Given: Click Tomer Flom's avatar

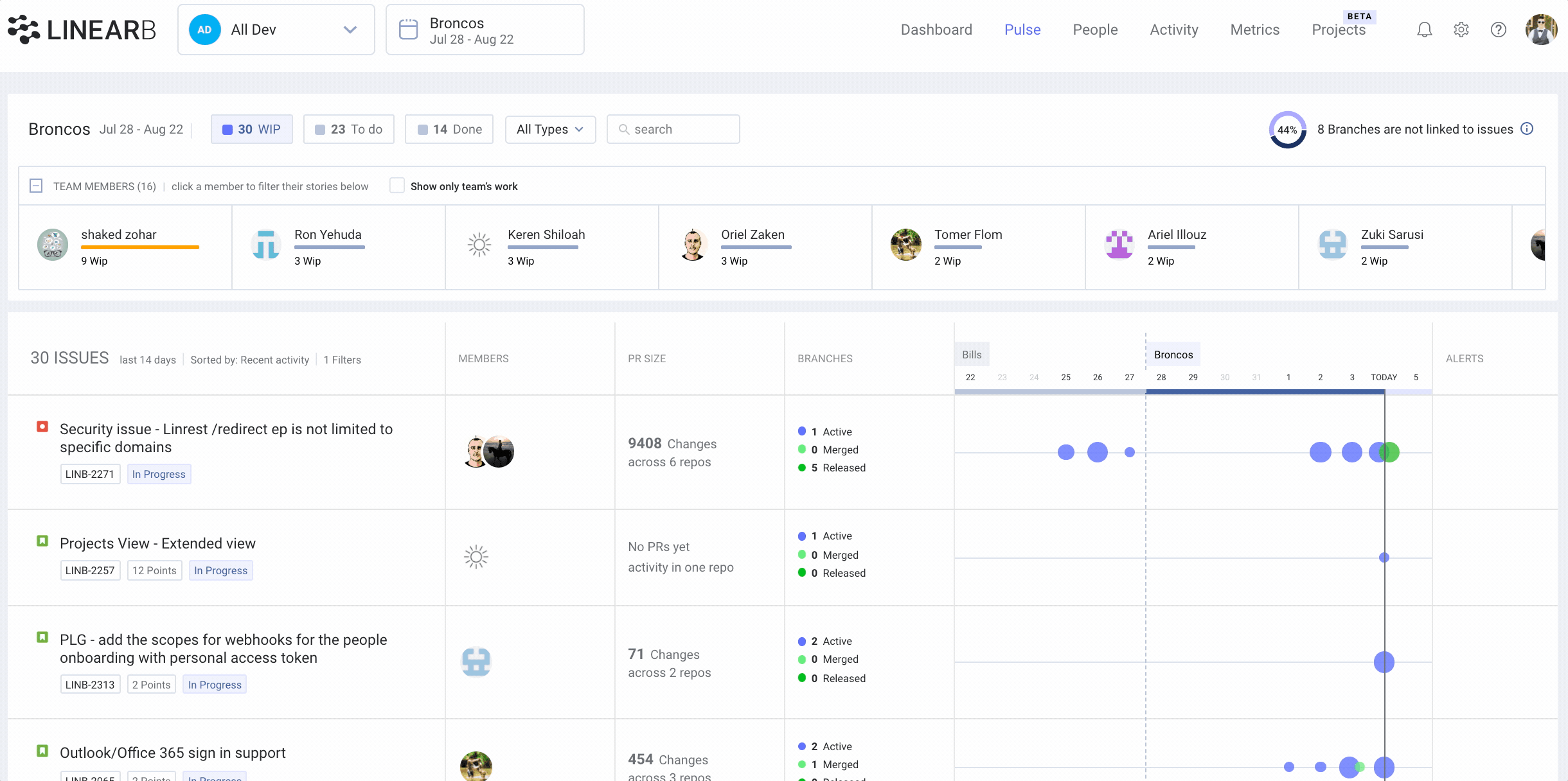Looking at the screenshot, I should pyautogui.click(x=906, y=245).
